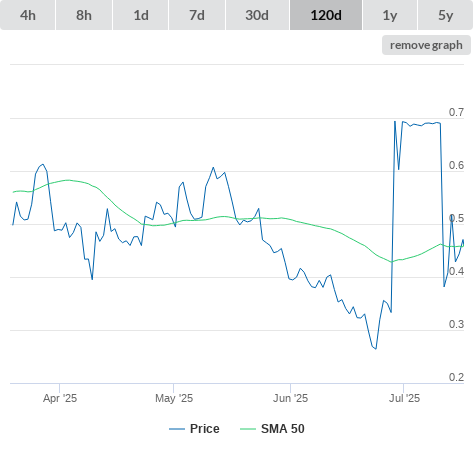This screenshot has width=474, height=455.
Task: Select the 30d time range
Action: coord(257,15)
